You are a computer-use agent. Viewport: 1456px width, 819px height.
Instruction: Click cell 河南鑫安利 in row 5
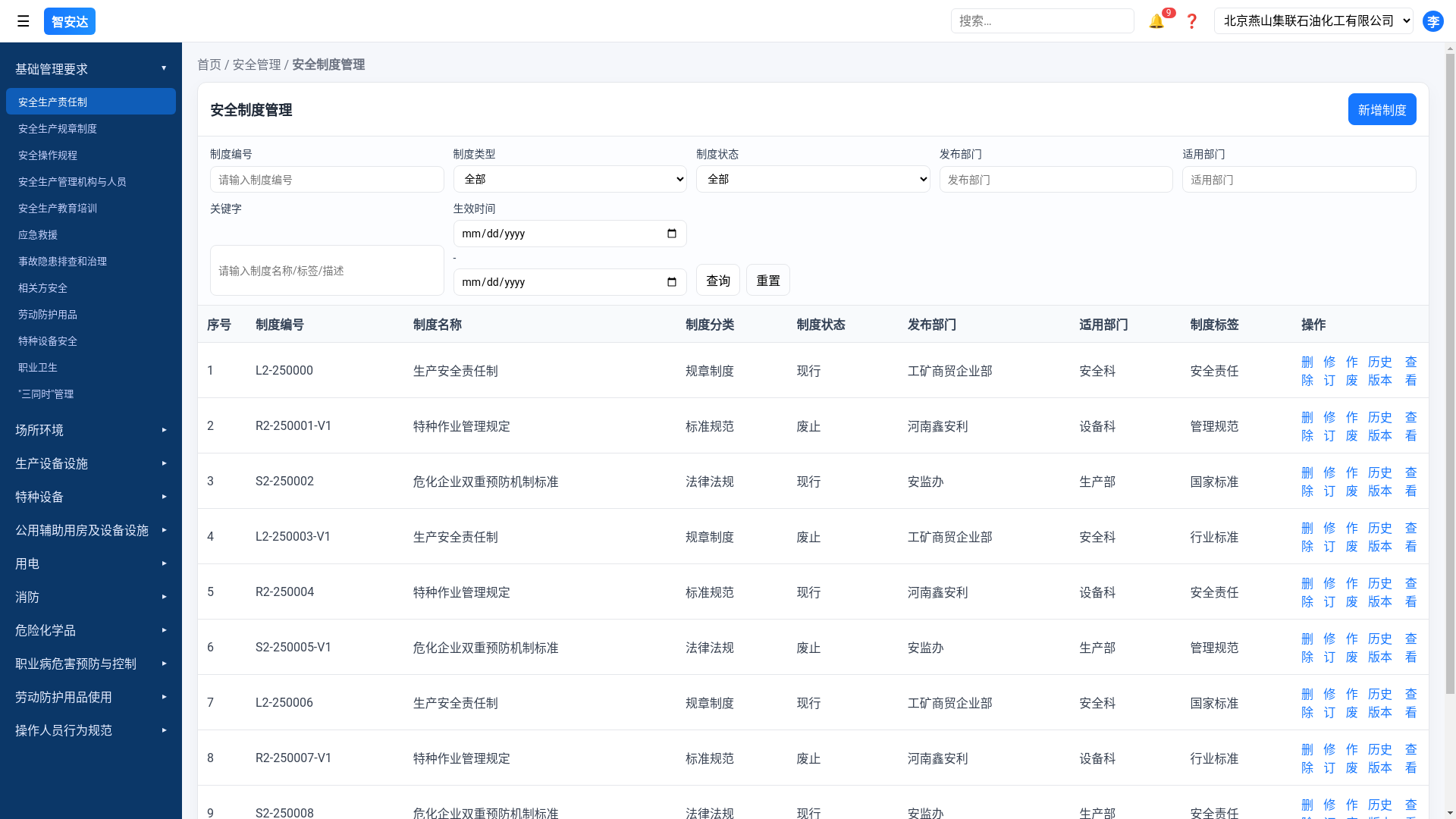click(x=937, y=592)
